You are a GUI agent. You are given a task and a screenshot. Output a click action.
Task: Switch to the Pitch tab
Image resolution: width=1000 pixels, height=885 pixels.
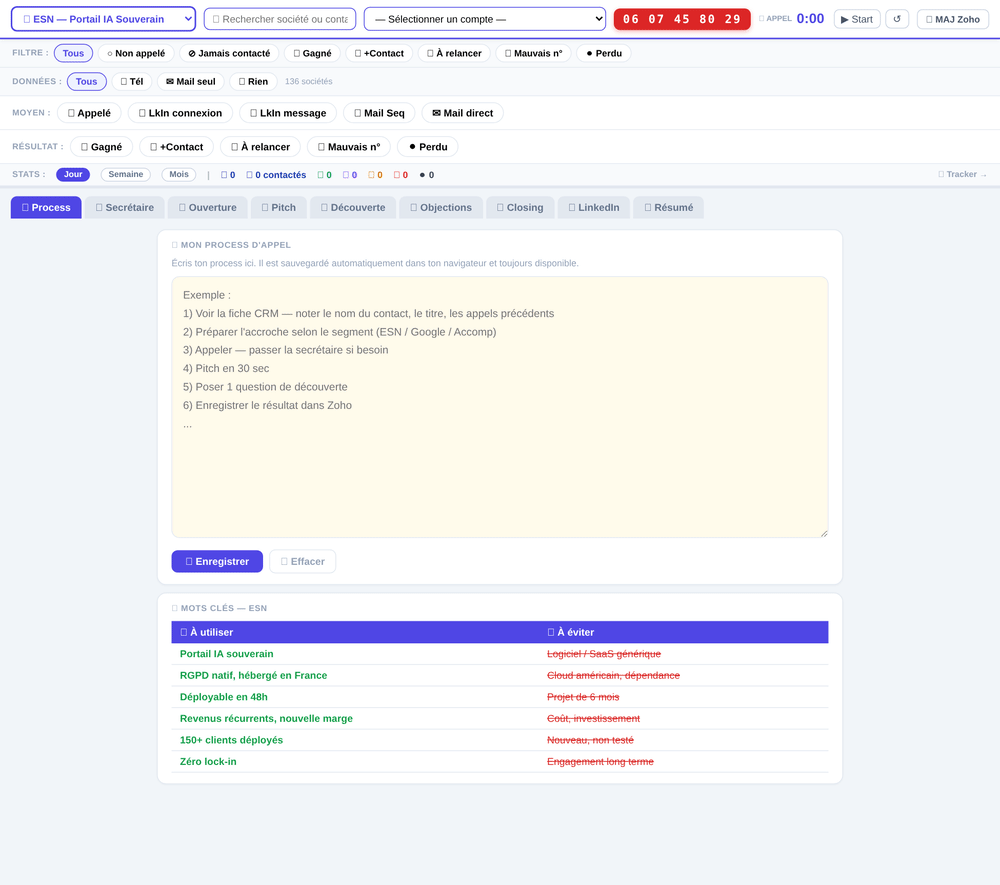coord(279,207)
